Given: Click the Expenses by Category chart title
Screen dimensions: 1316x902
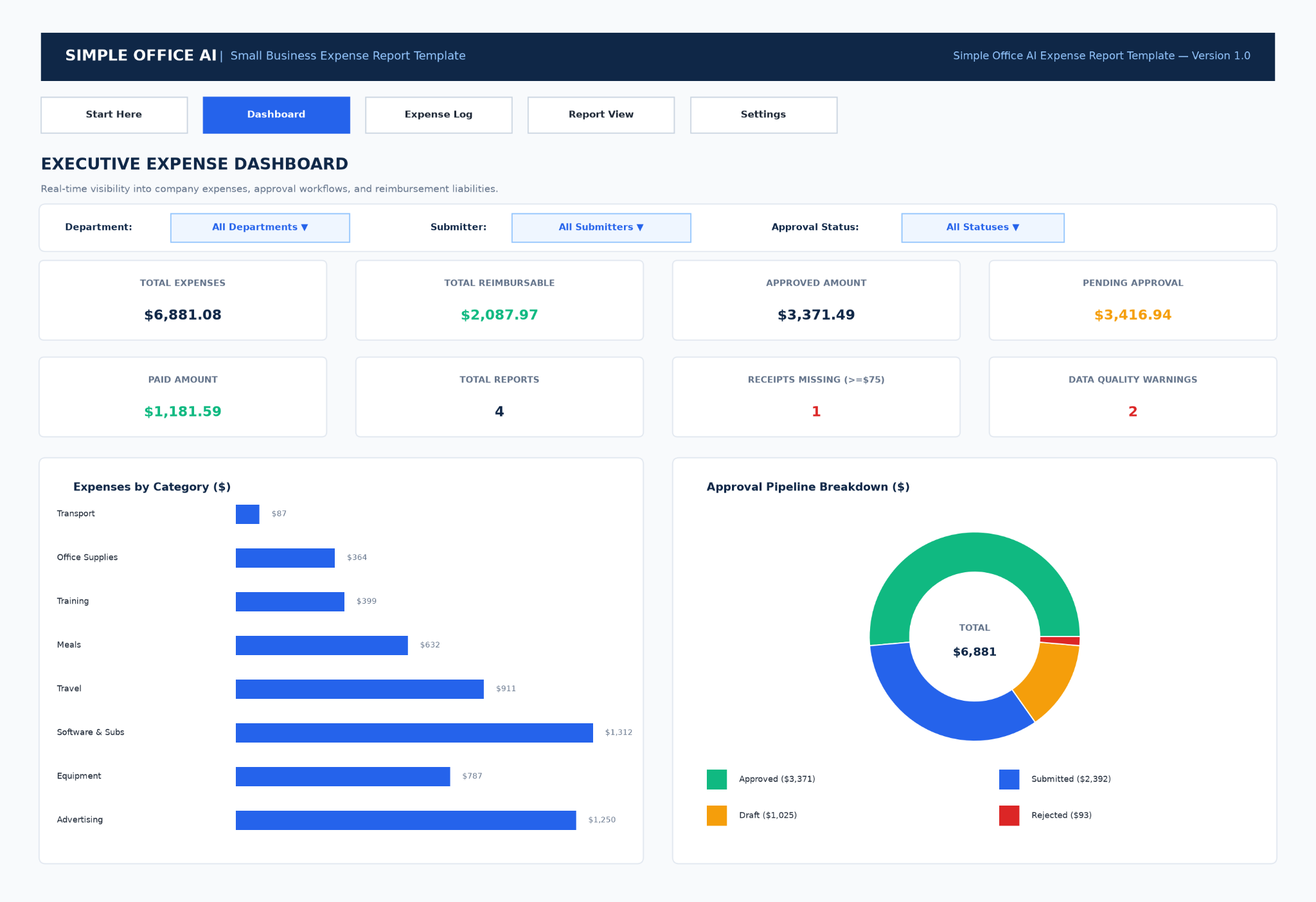Looking at the screenshot, I should (152, 487).
